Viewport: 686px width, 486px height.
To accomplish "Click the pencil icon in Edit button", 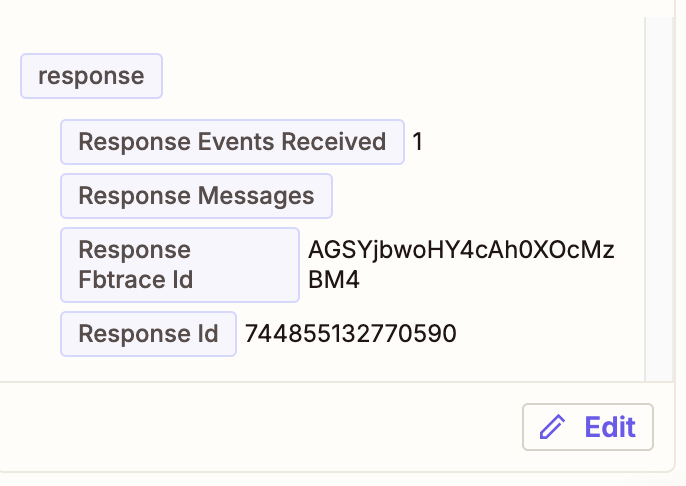I will pyautogui.click(x=552, y=428).
